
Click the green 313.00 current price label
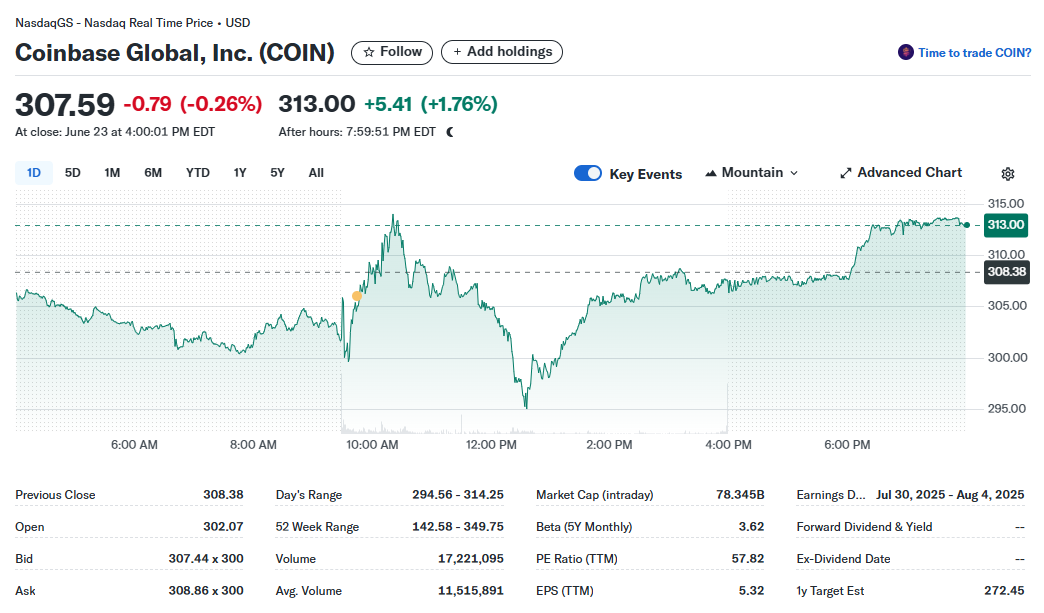(x=1005, y=225)
